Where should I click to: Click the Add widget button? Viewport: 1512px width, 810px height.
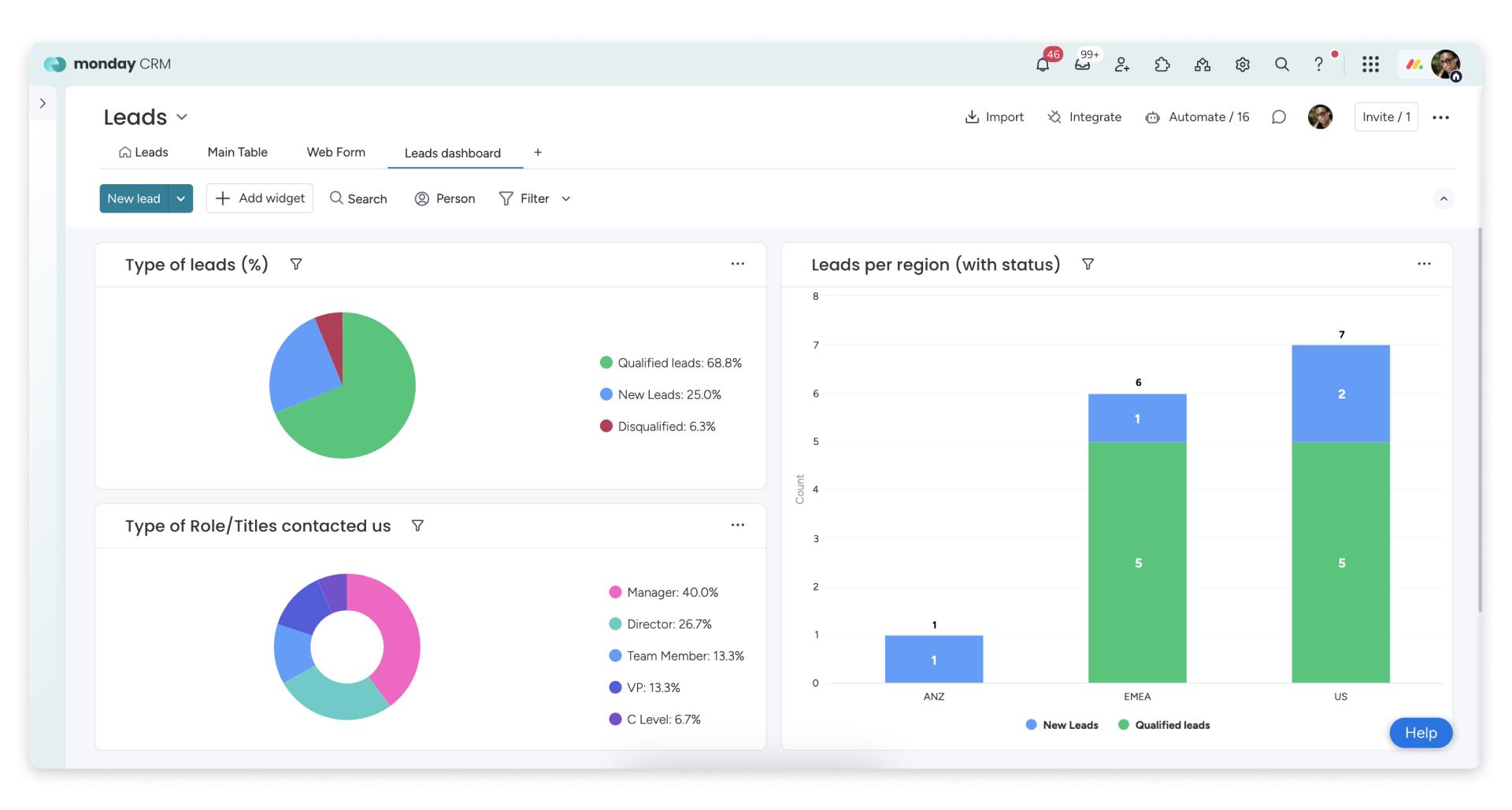tap(260, 198)
